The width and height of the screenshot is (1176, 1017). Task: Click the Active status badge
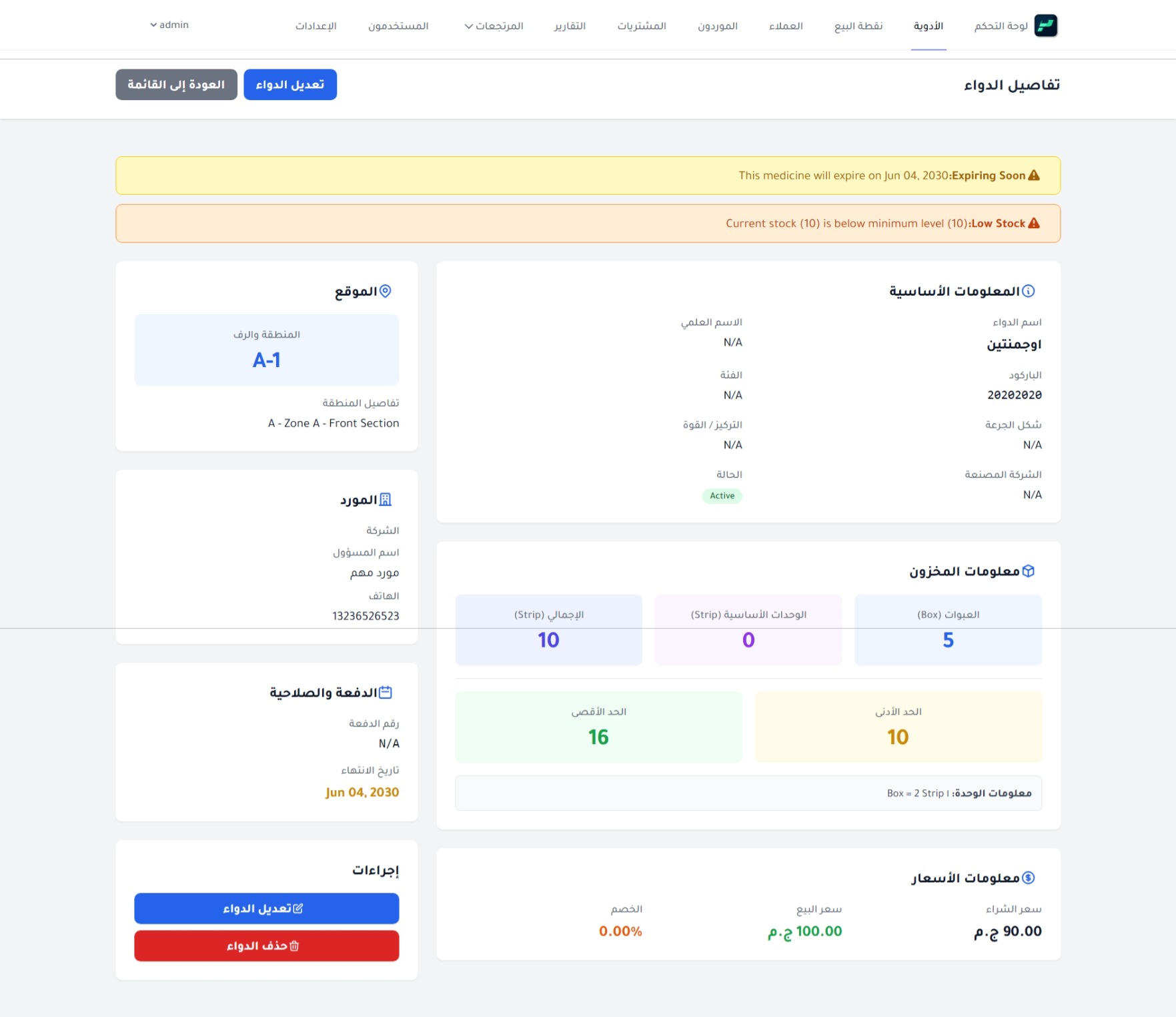[722, 496]
